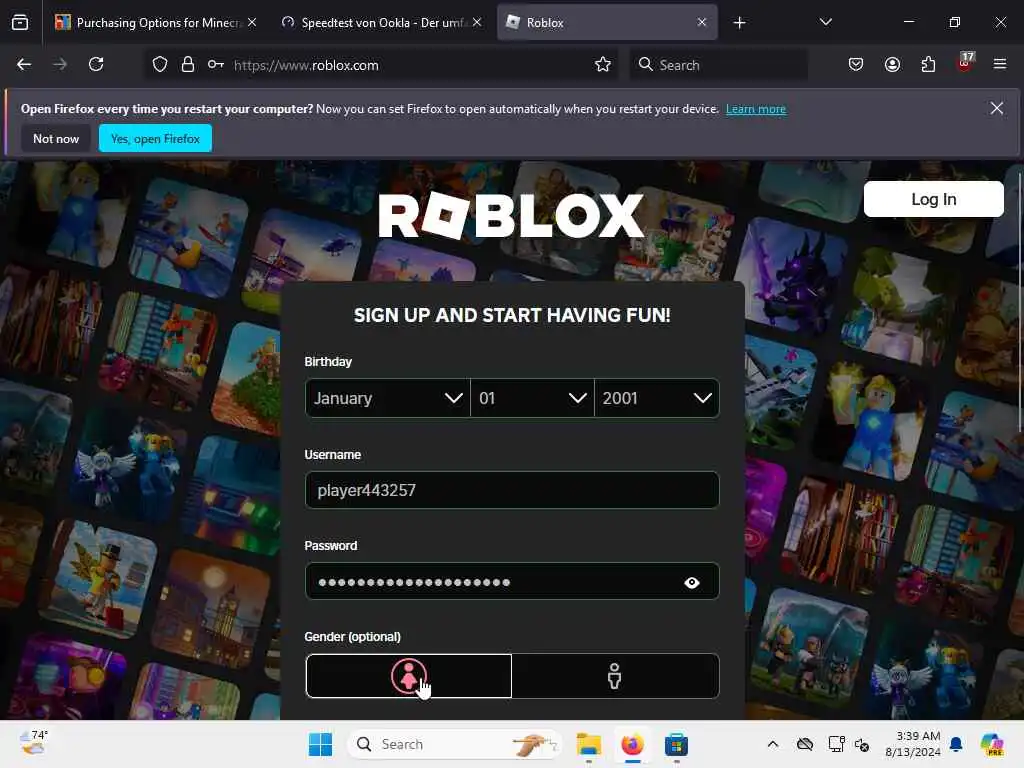Open a new tab with the plus icon
This screenshot has width=1024, height=768.
coord(739,23)
